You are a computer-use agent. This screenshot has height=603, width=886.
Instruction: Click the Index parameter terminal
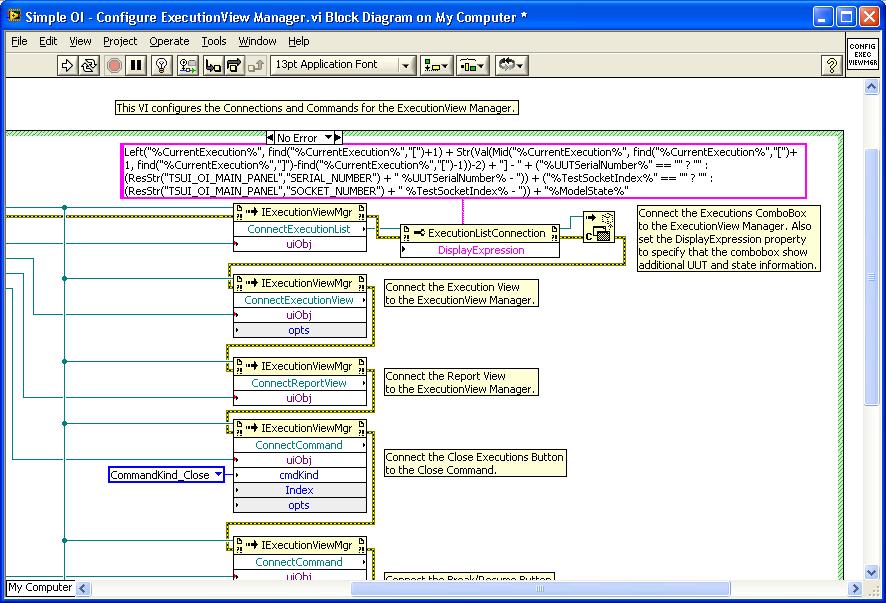point(299,490)
